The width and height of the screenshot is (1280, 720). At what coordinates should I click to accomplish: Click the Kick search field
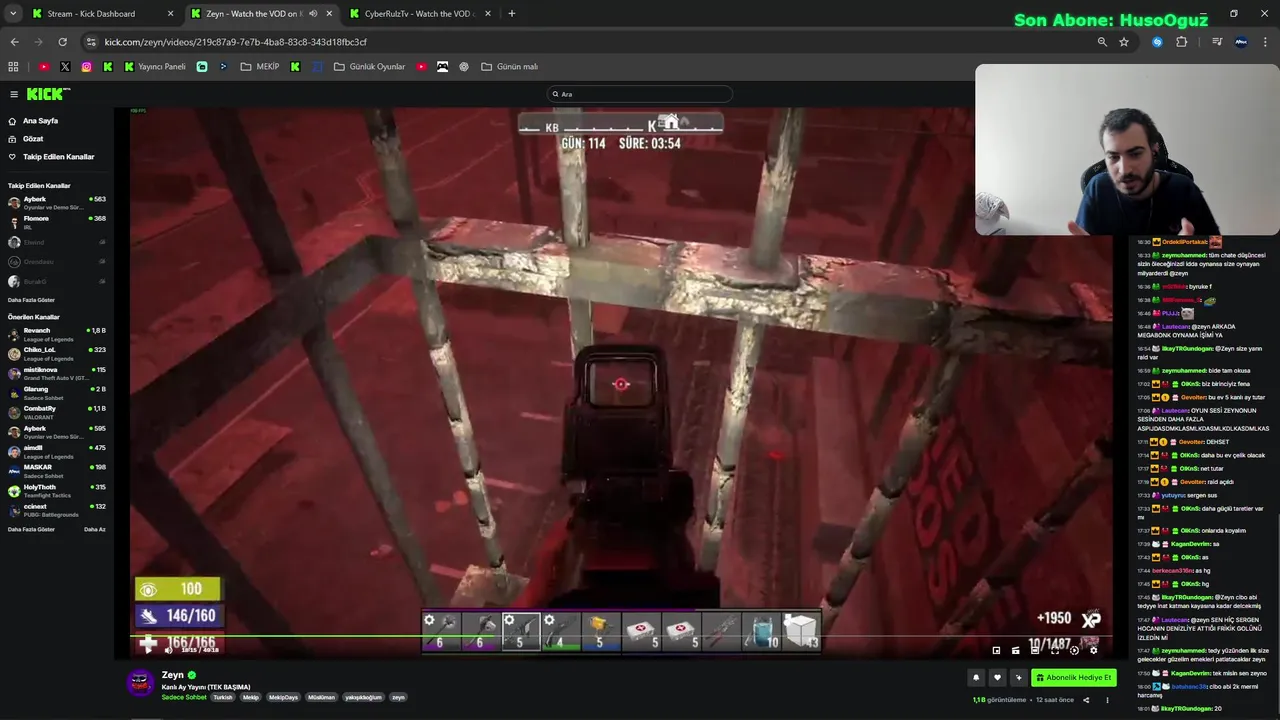pyautogui.click(x=640, y=94)
